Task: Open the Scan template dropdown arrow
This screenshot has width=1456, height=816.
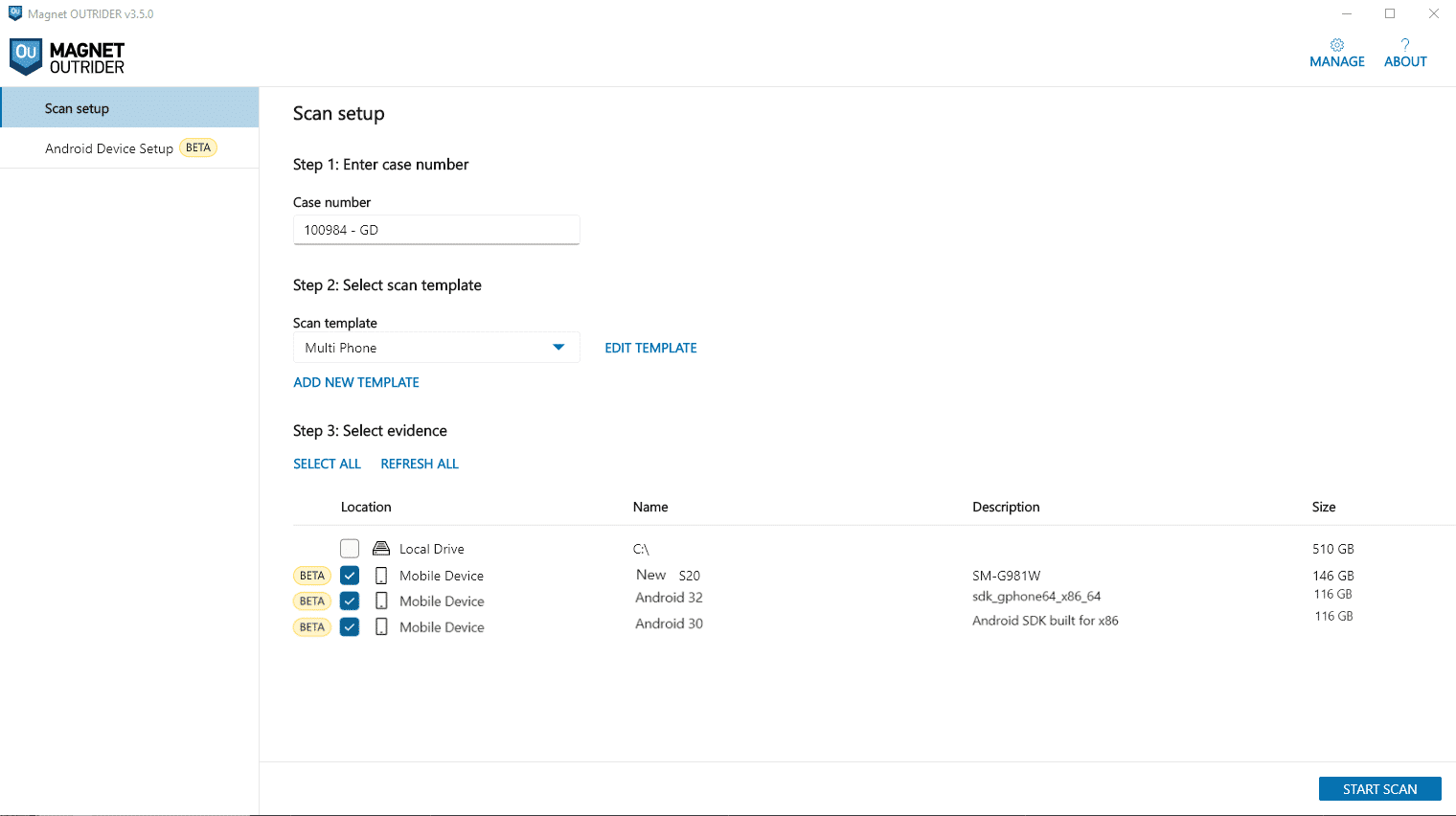Action: [558, 348]
